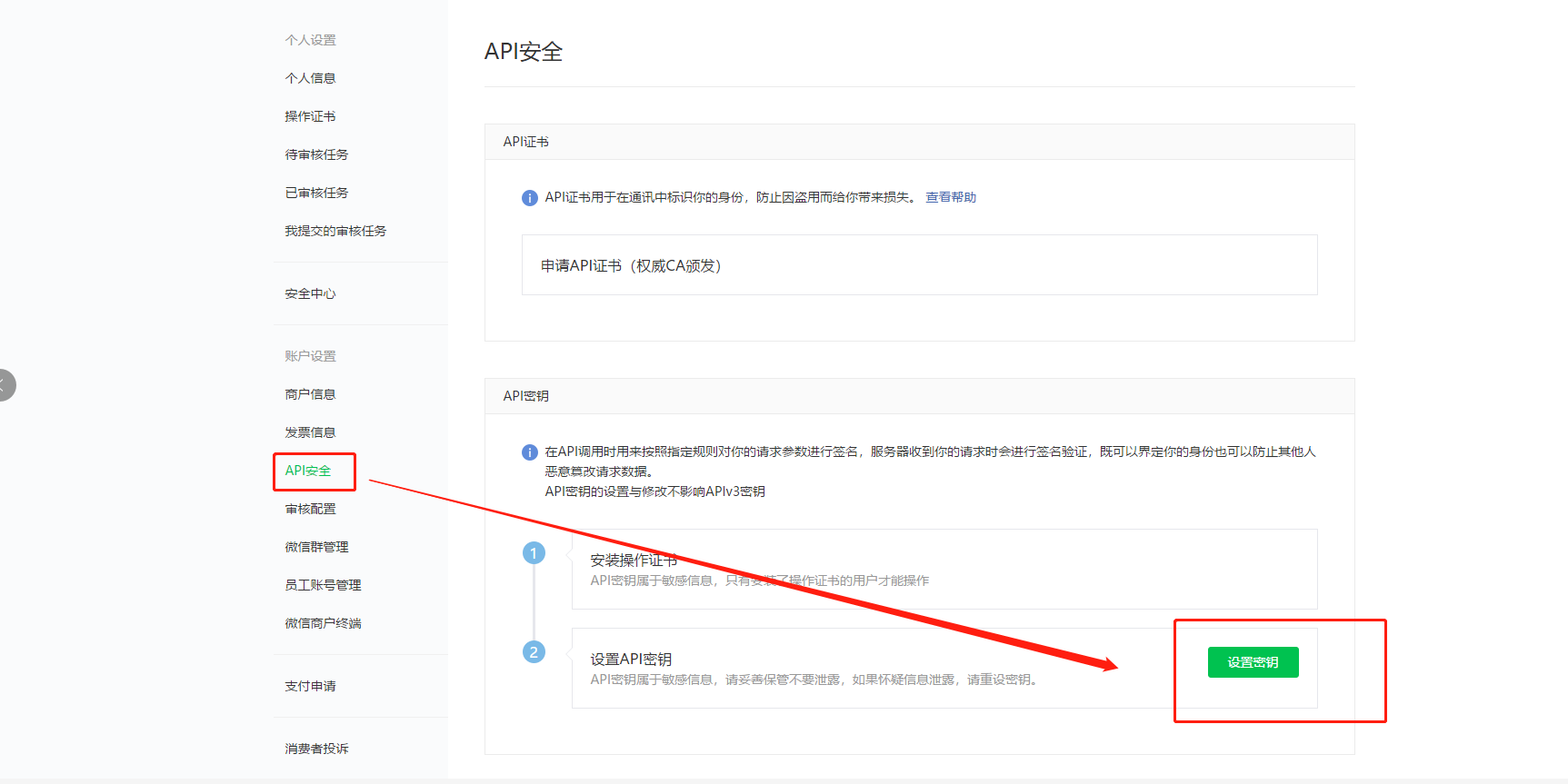Viewport: 1568px width, 784px height.
Task: Click step 1 circle for 安装操作证书
Action: point(534,552)
